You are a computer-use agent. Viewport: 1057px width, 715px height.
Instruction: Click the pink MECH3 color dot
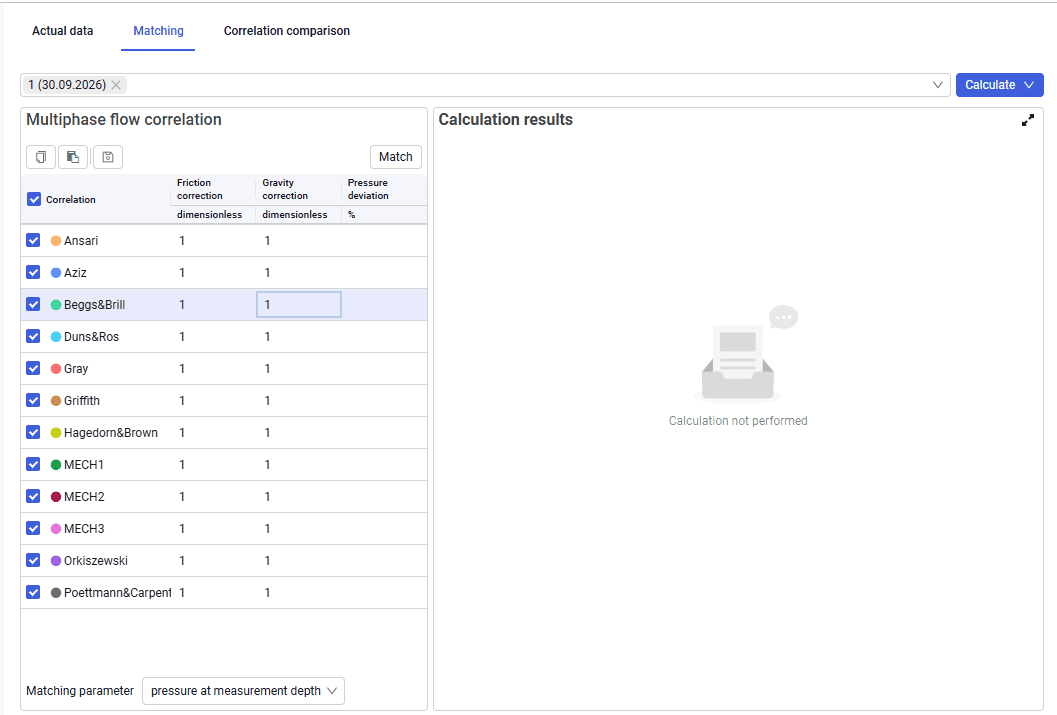coord(56,529)
